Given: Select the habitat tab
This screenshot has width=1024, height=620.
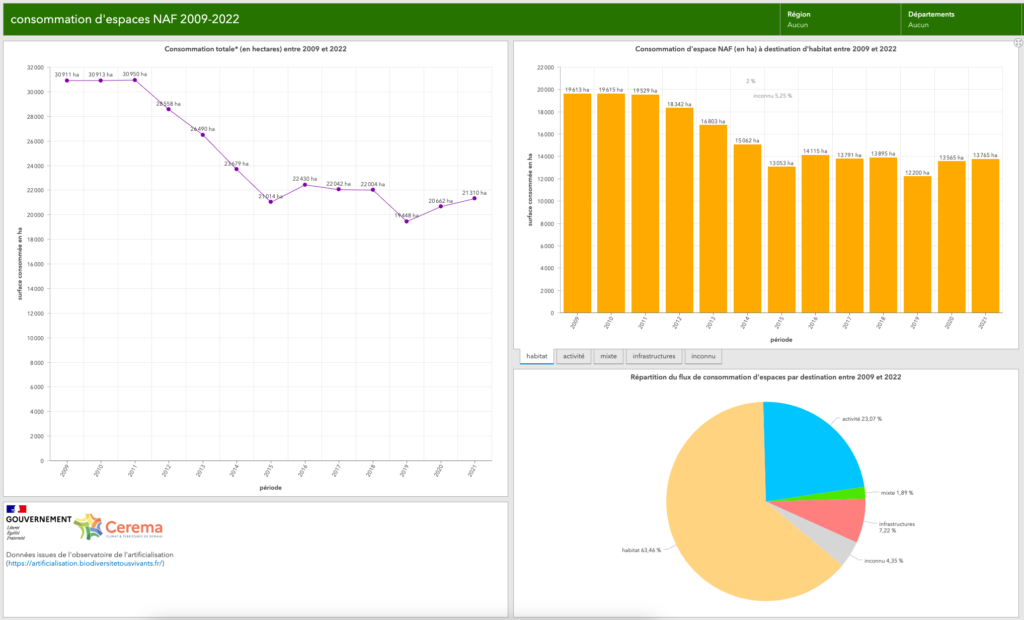Looking at the screenshot, I should (537, 356).
